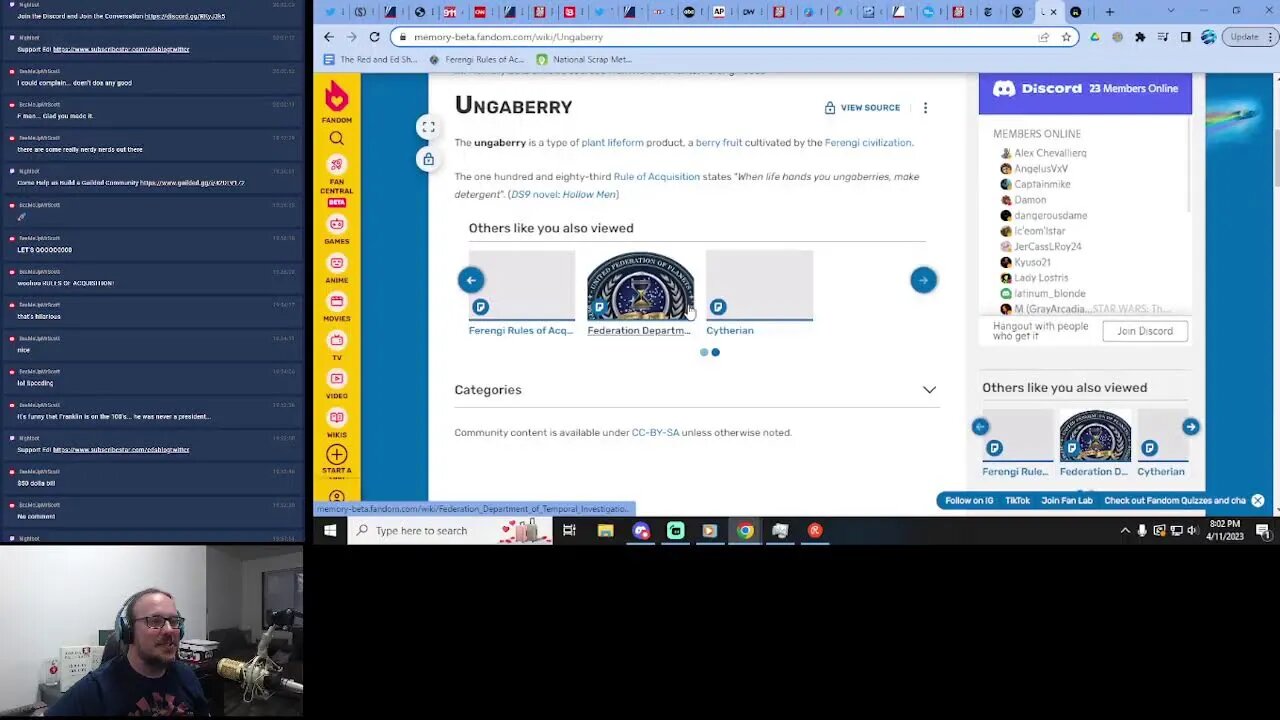1280x720 pixels.
Task: Open The Red and Ed Sh... bookmark
Action: click(x=370, y=59)
